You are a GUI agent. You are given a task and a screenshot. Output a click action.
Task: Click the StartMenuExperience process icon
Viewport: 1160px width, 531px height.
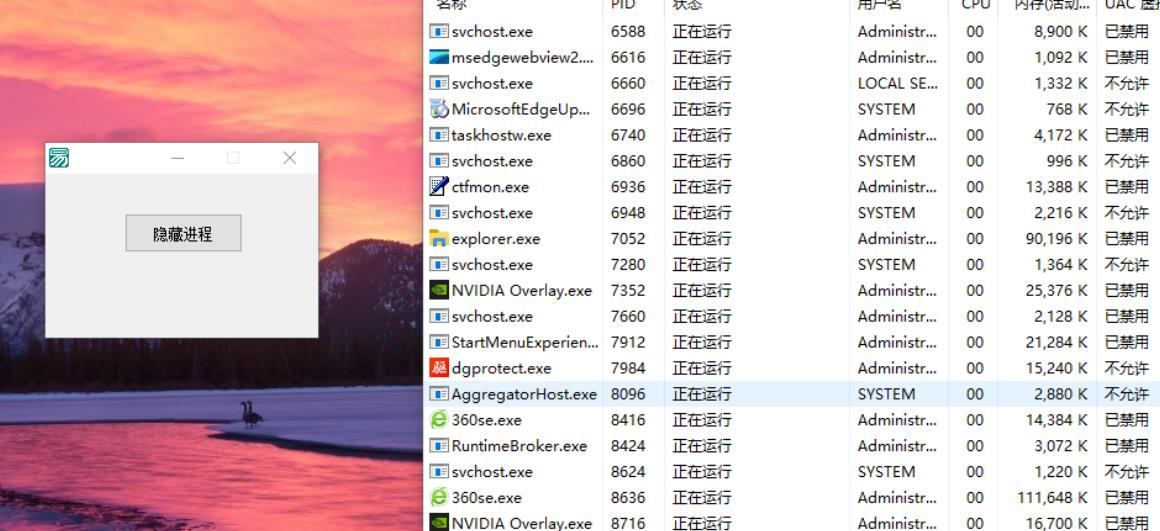439,342
